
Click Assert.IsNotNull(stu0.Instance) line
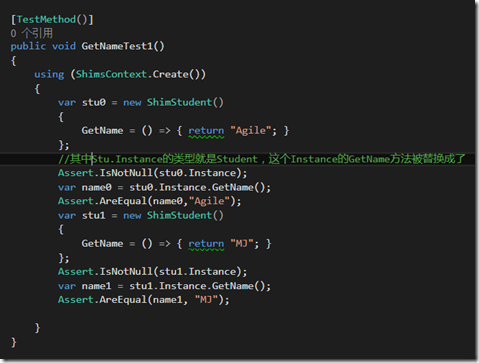pos(152,173)
